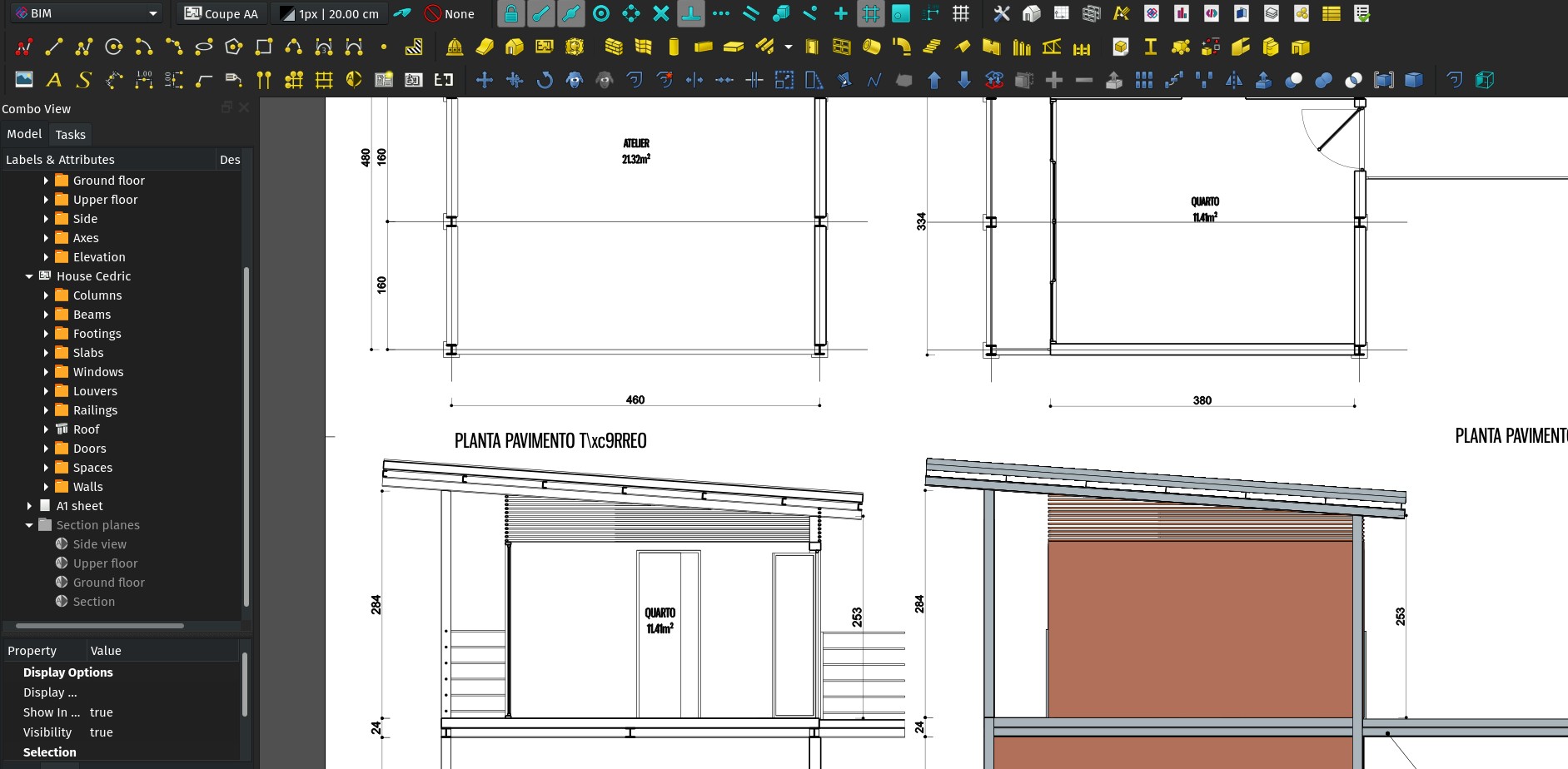Toggle the endpoint snap

click(541, 13)
